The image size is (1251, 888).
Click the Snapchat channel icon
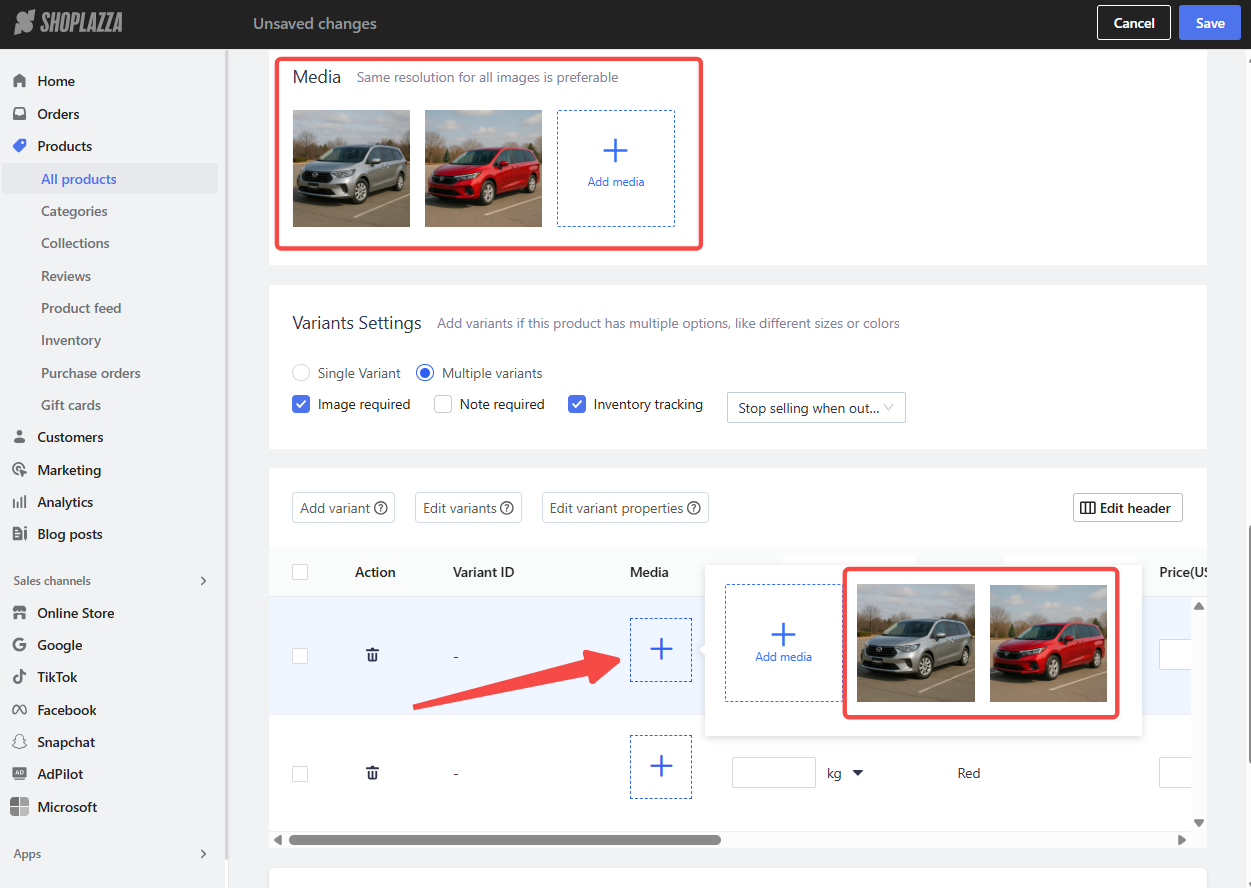(19, 742)
